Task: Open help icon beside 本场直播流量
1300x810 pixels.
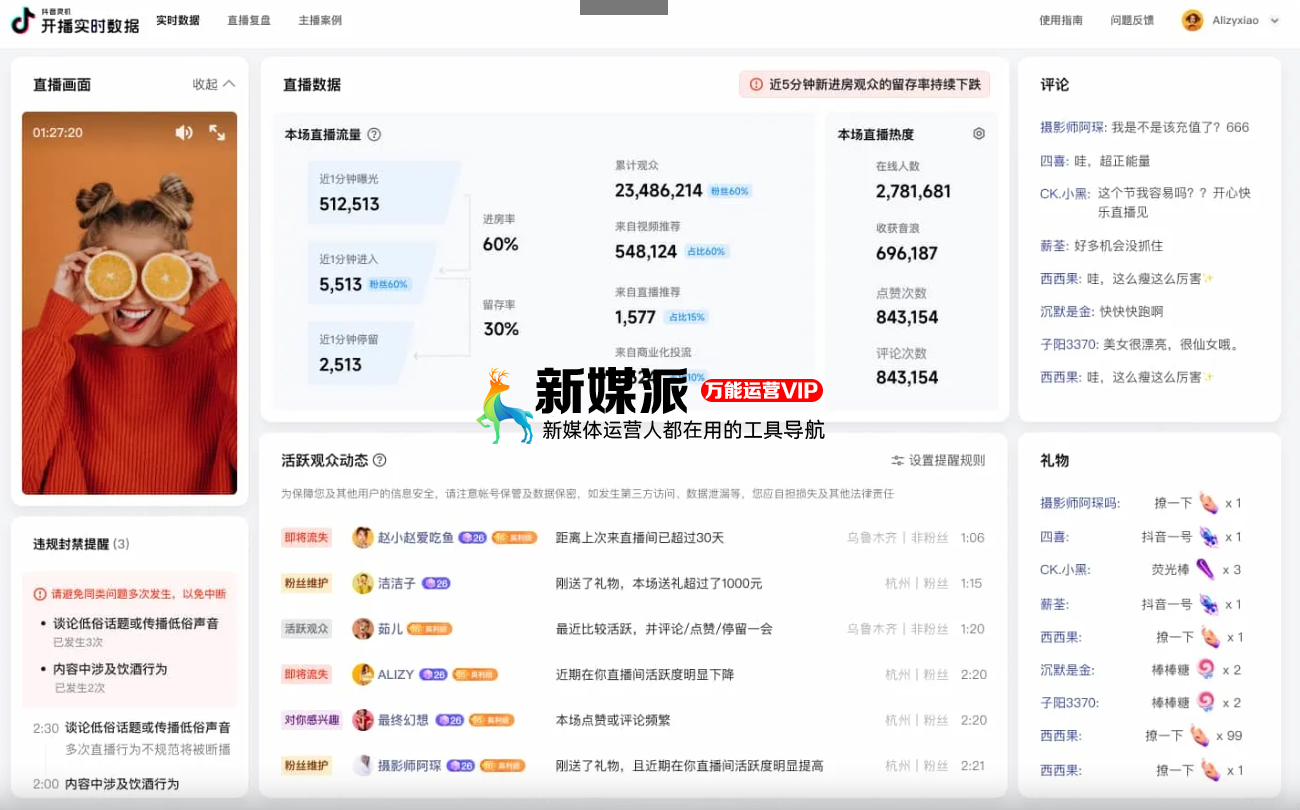Action: coord(374,134)
